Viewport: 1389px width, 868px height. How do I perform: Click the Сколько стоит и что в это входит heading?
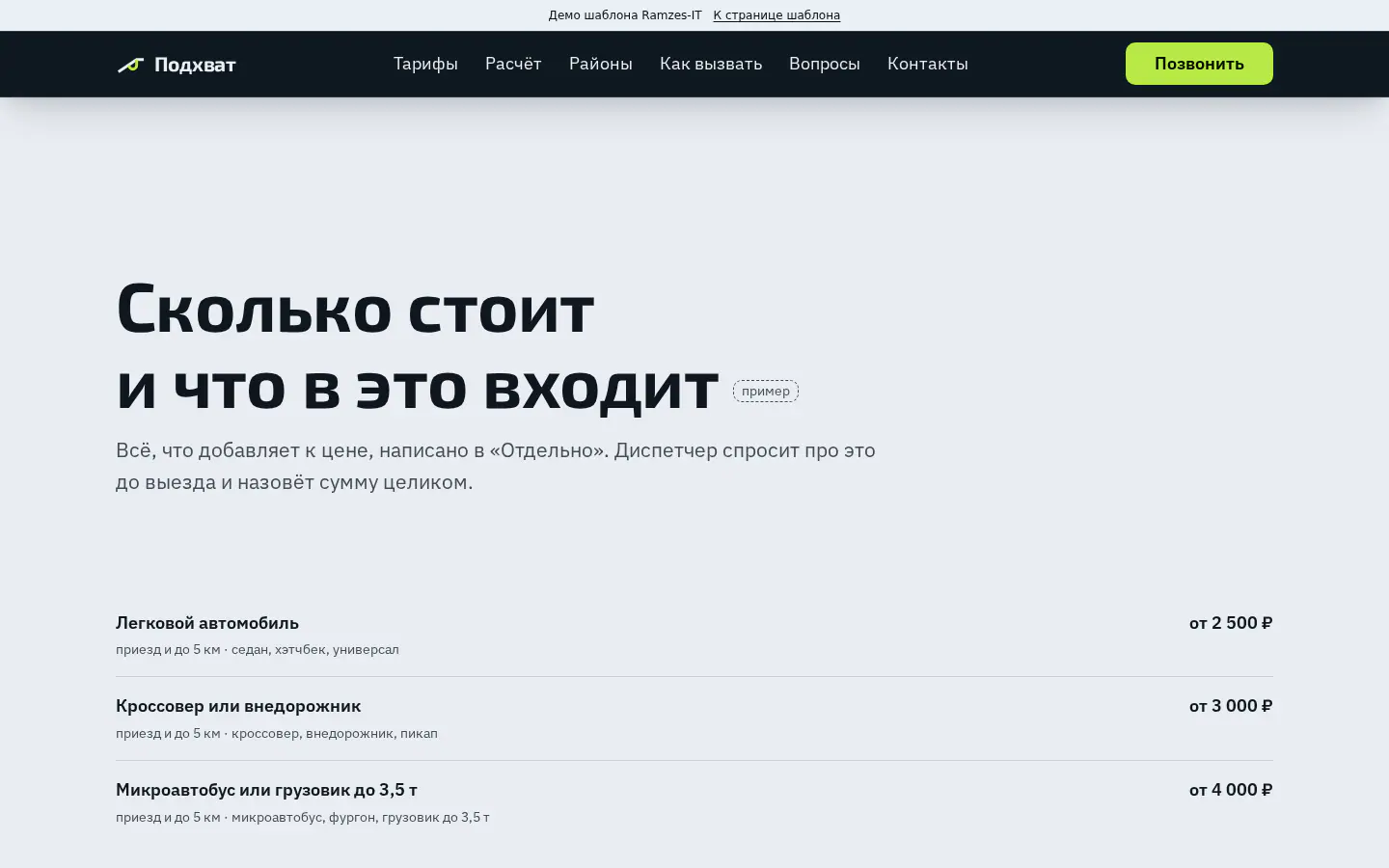[x=417, y=347]
